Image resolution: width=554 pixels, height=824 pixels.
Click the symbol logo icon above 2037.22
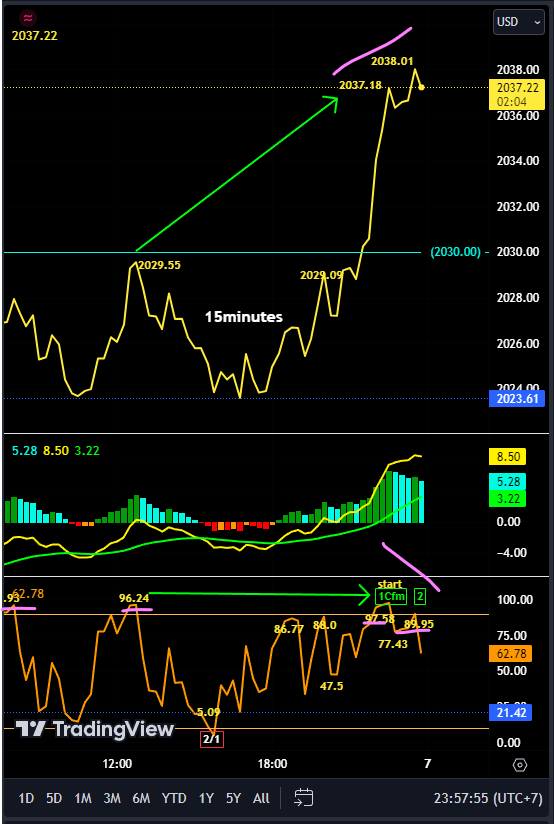tap(27, 18)
